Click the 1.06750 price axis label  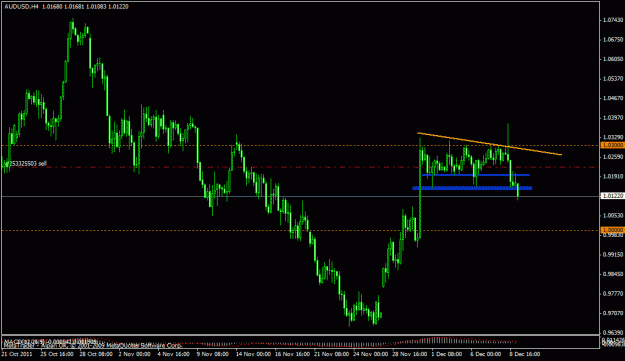point(613,39)
